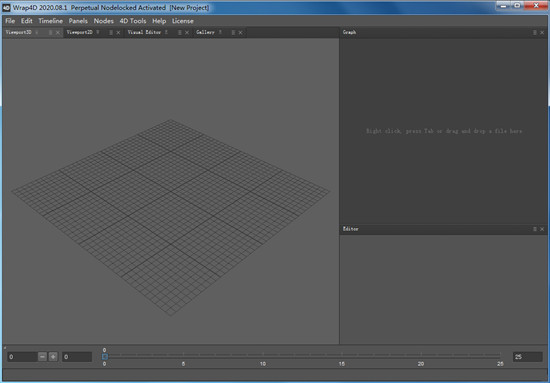Close the Graph panel
The width and height of the screenshot is (550, 383).
(542, 33)
